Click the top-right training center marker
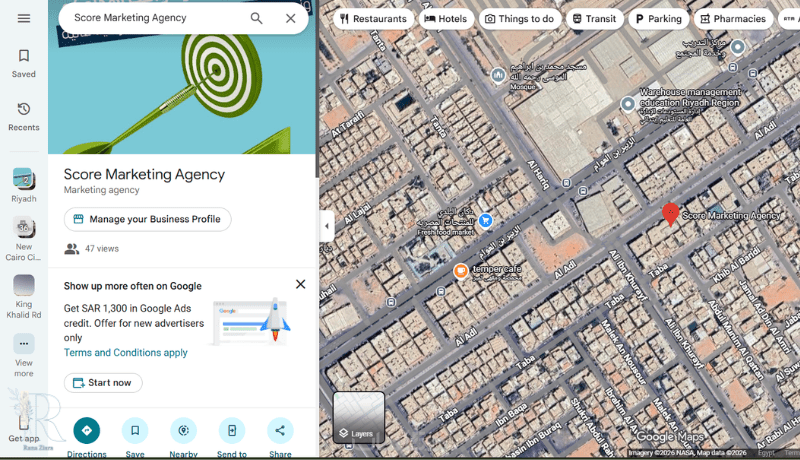 737,47
